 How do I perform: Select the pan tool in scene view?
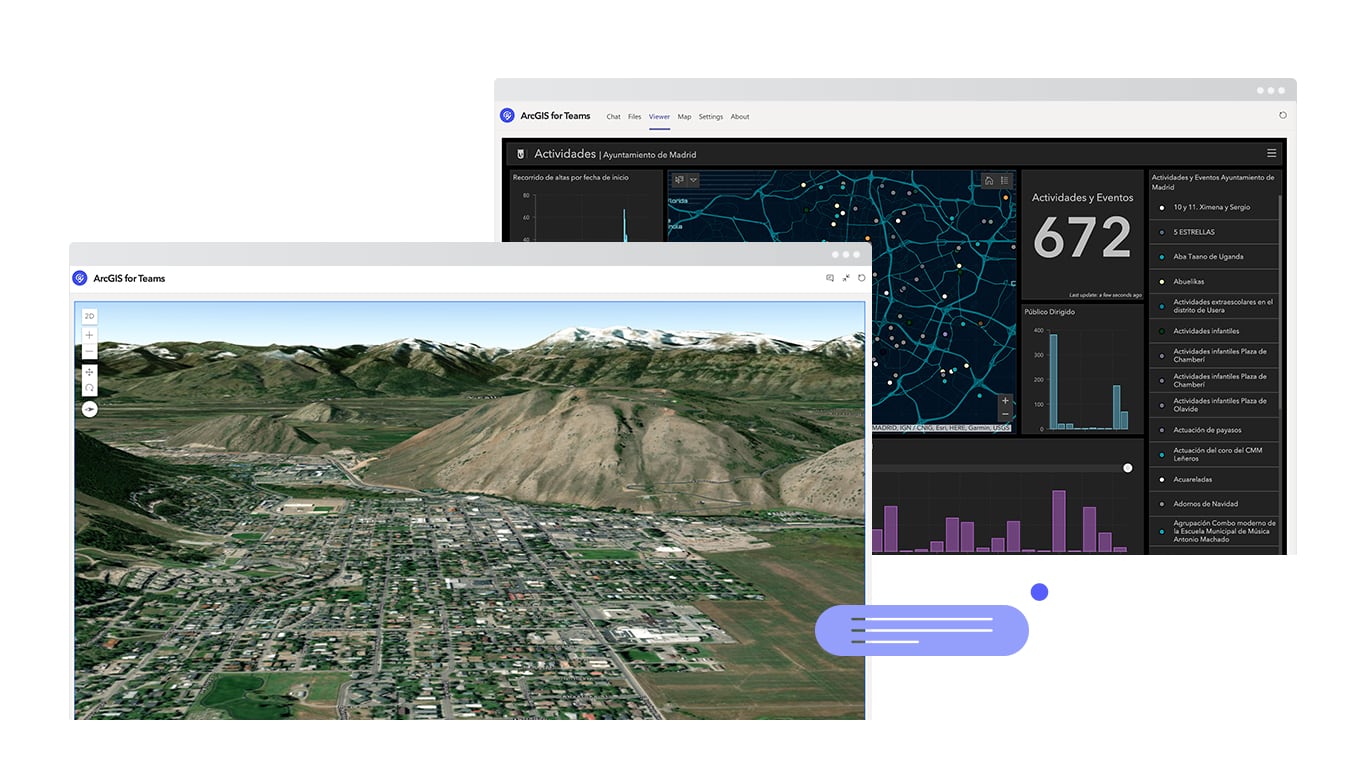pos(90,372)
